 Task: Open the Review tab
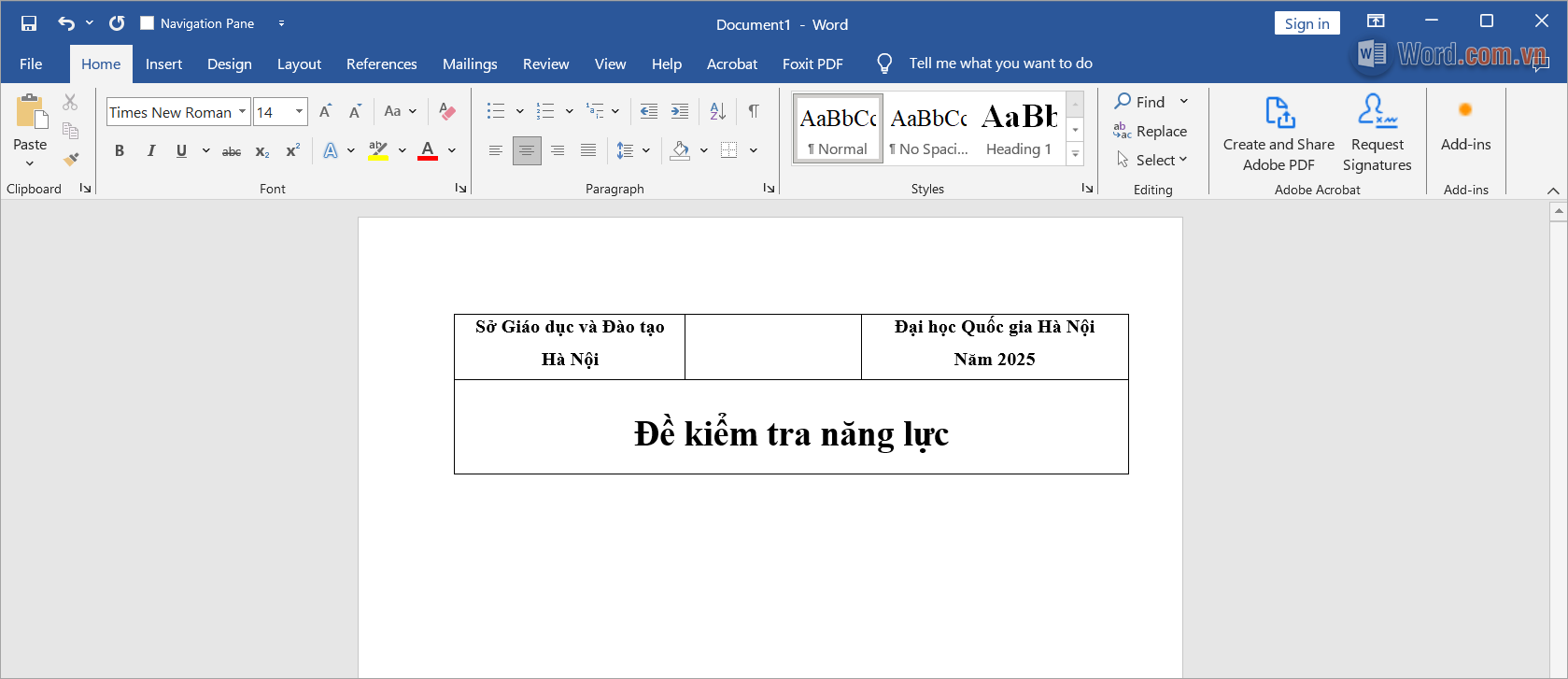click(x=545, y=64)
